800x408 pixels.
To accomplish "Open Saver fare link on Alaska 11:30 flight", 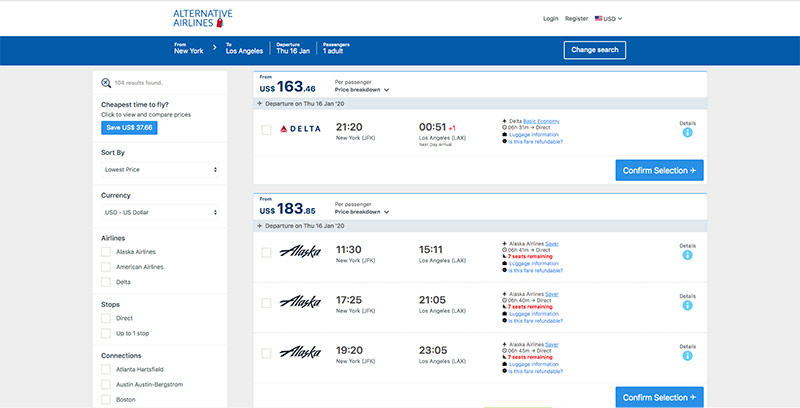I will [552, 244].
